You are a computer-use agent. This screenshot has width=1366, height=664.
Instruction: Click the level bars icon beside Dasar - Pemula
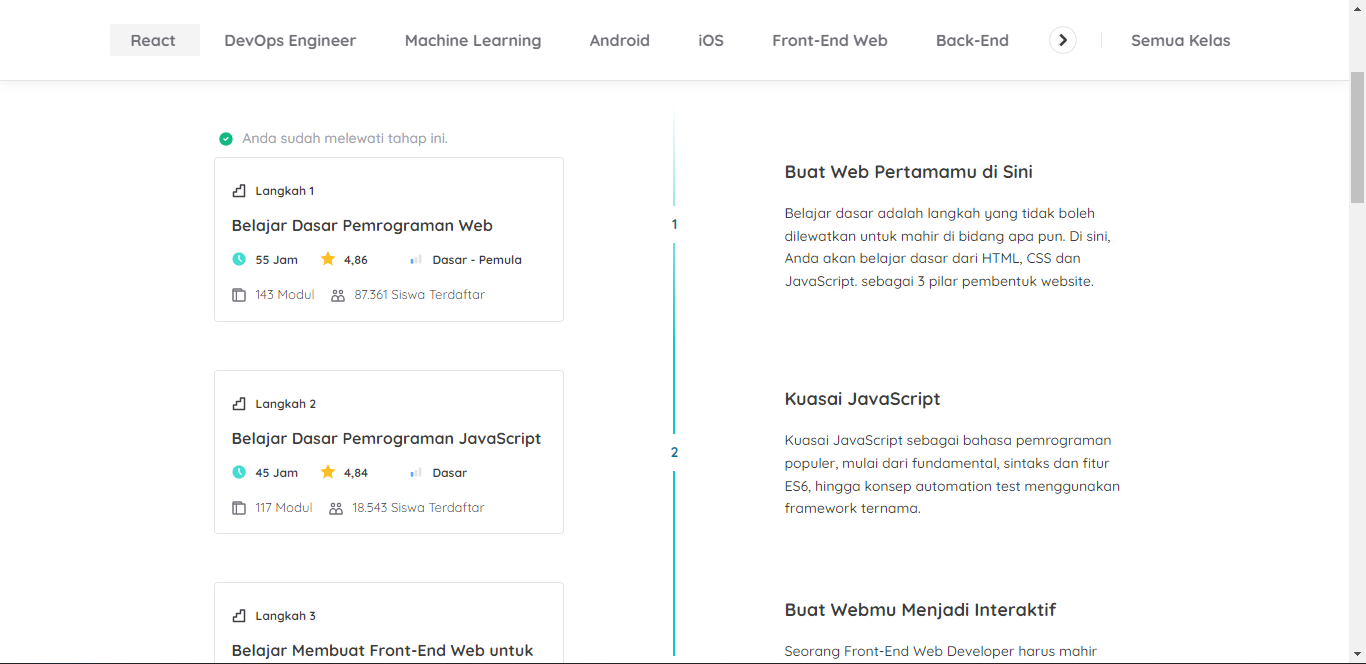[416, 260]
